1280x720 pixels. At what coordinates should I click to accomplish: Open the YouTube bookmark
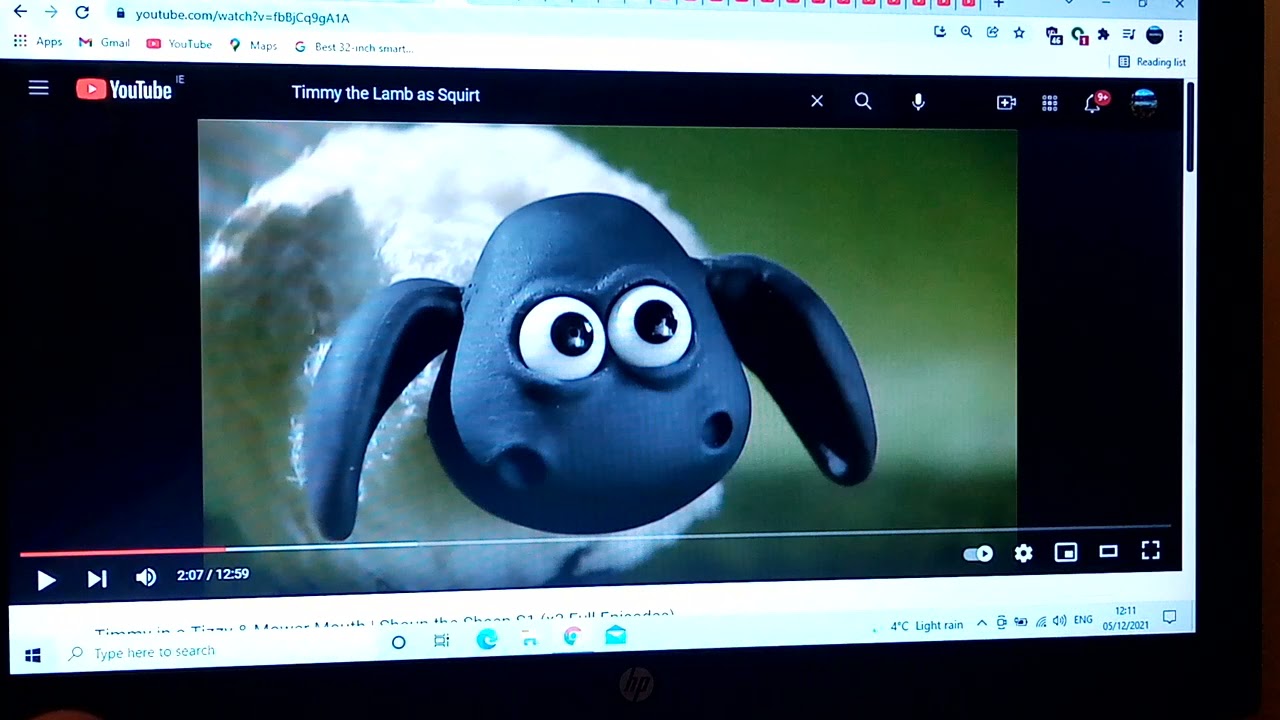click(x=179, y=44)
